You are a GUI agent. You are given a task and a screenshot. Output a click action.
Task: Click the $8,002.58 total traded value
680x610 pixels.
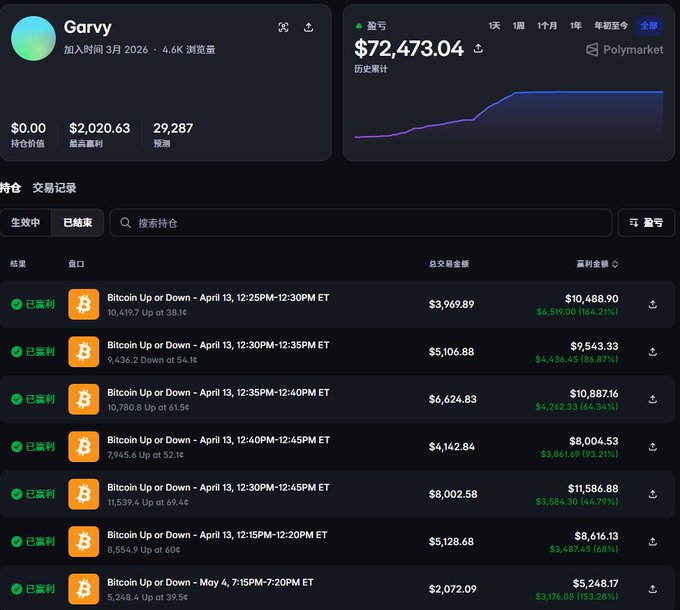coord(453,494)
